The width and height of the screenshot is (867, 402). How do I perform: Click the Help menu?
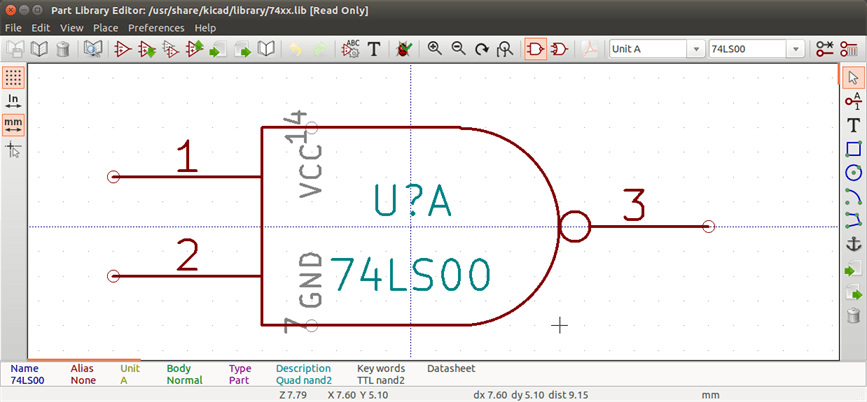[x=205, y=28]
